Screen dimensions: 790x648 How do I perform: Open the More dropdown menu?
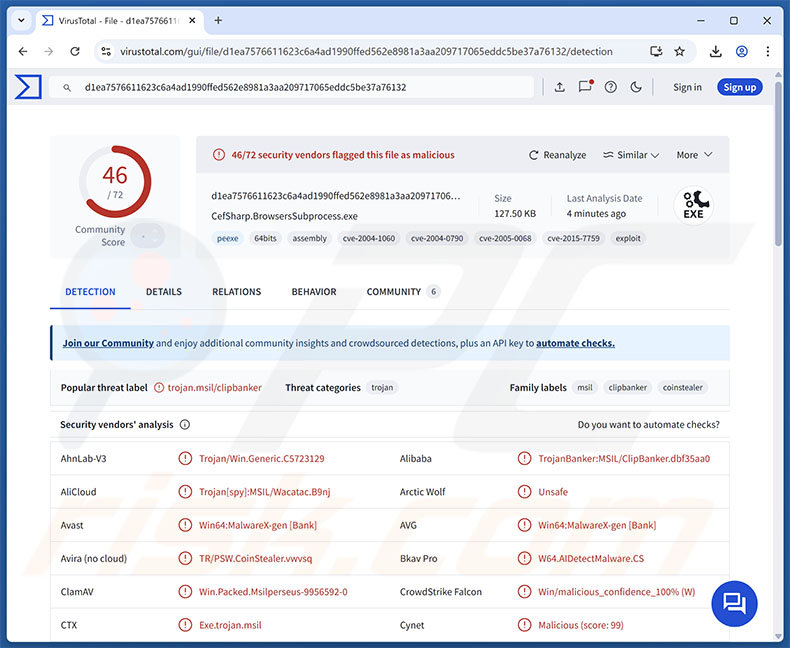coord(694,155)
